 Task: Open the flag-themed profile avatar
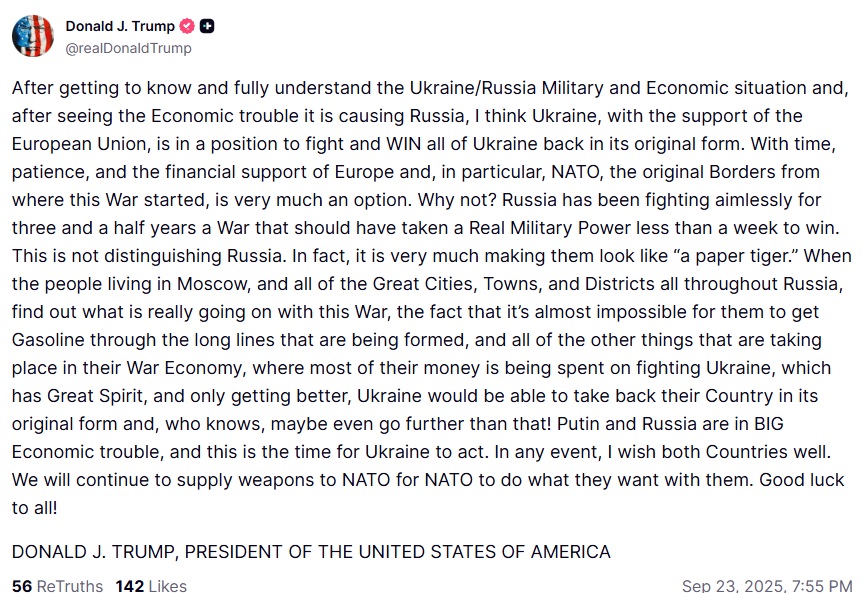[33, 36]
